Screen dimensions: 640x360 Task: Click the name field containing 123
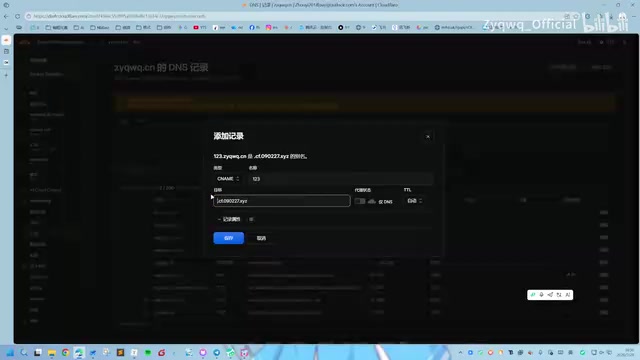[x=340, y=179]
